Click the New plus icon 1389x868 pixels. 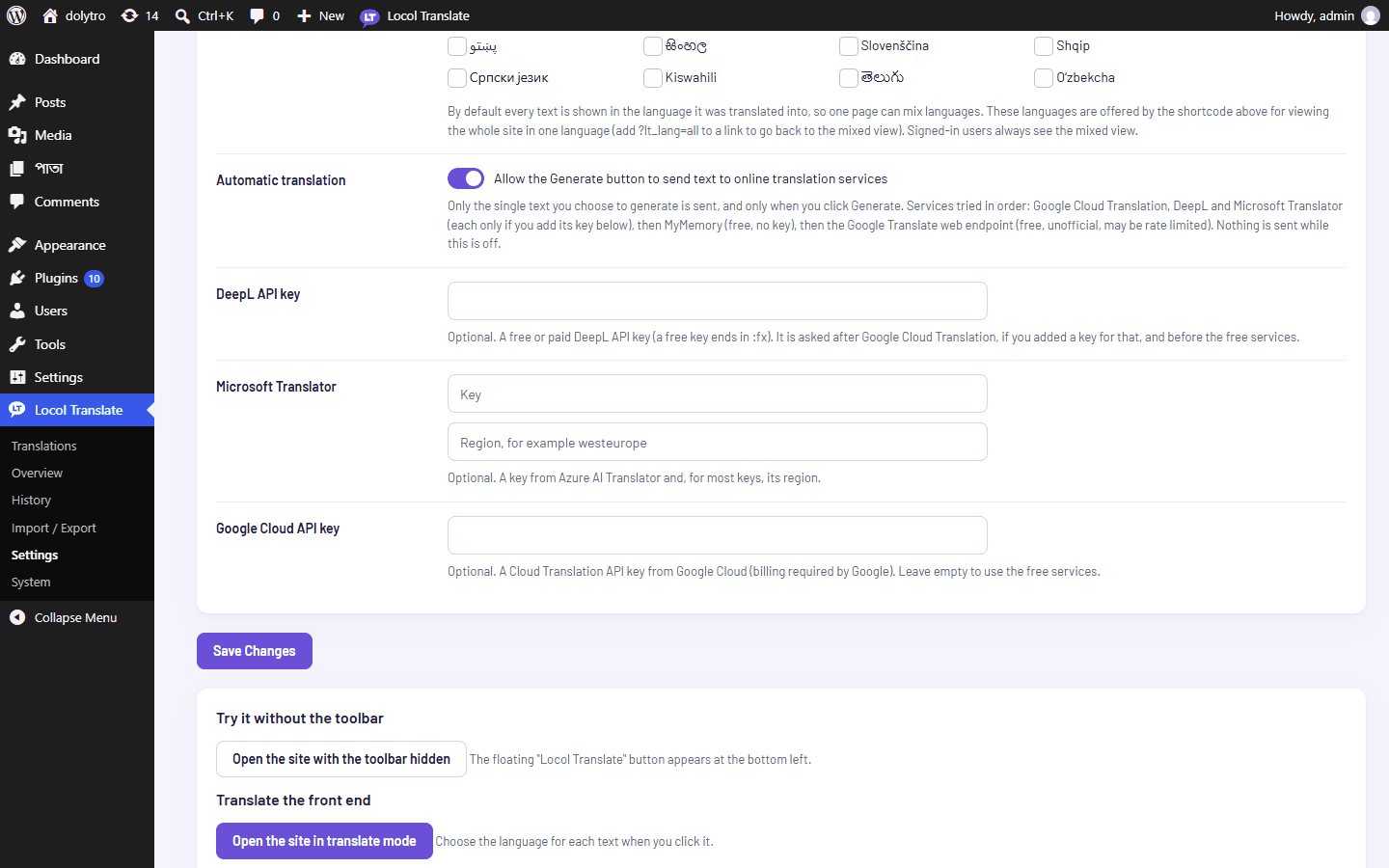point(304,15)
